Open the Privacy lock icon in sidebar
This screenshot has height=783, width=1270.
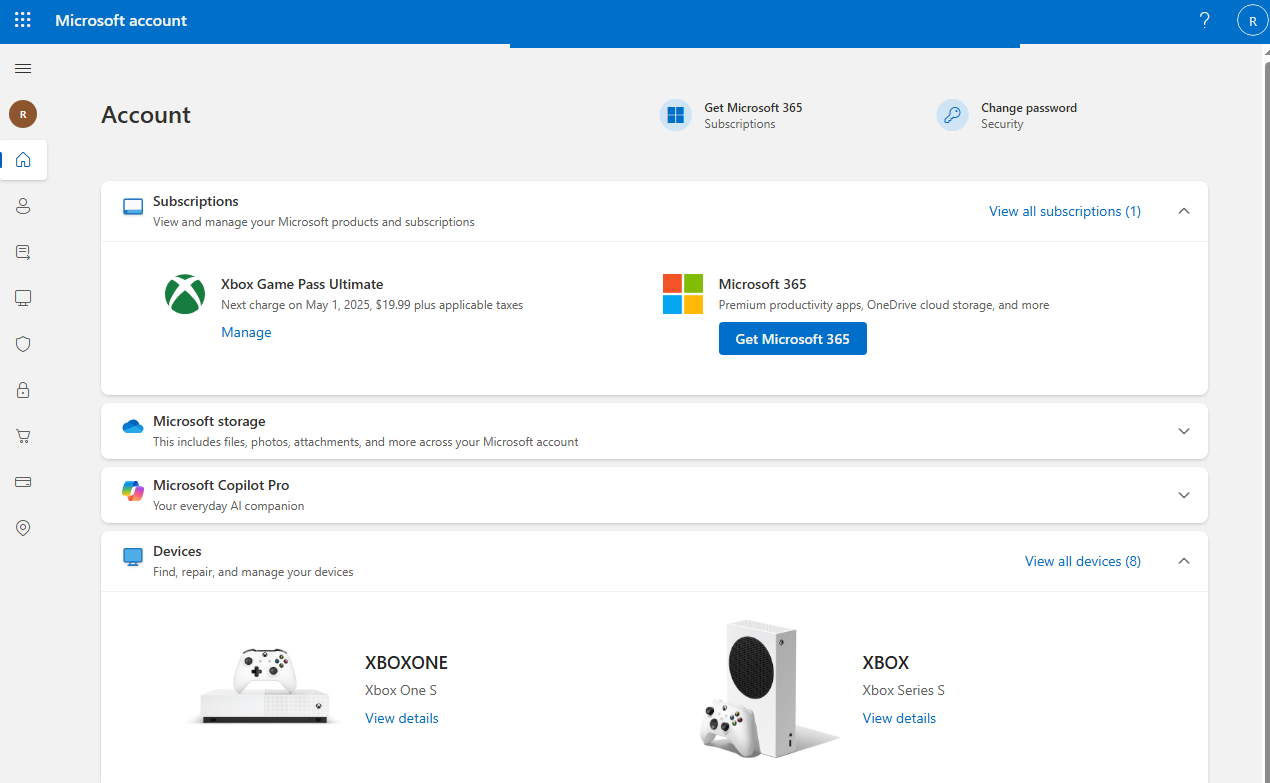tap(23, 390)
